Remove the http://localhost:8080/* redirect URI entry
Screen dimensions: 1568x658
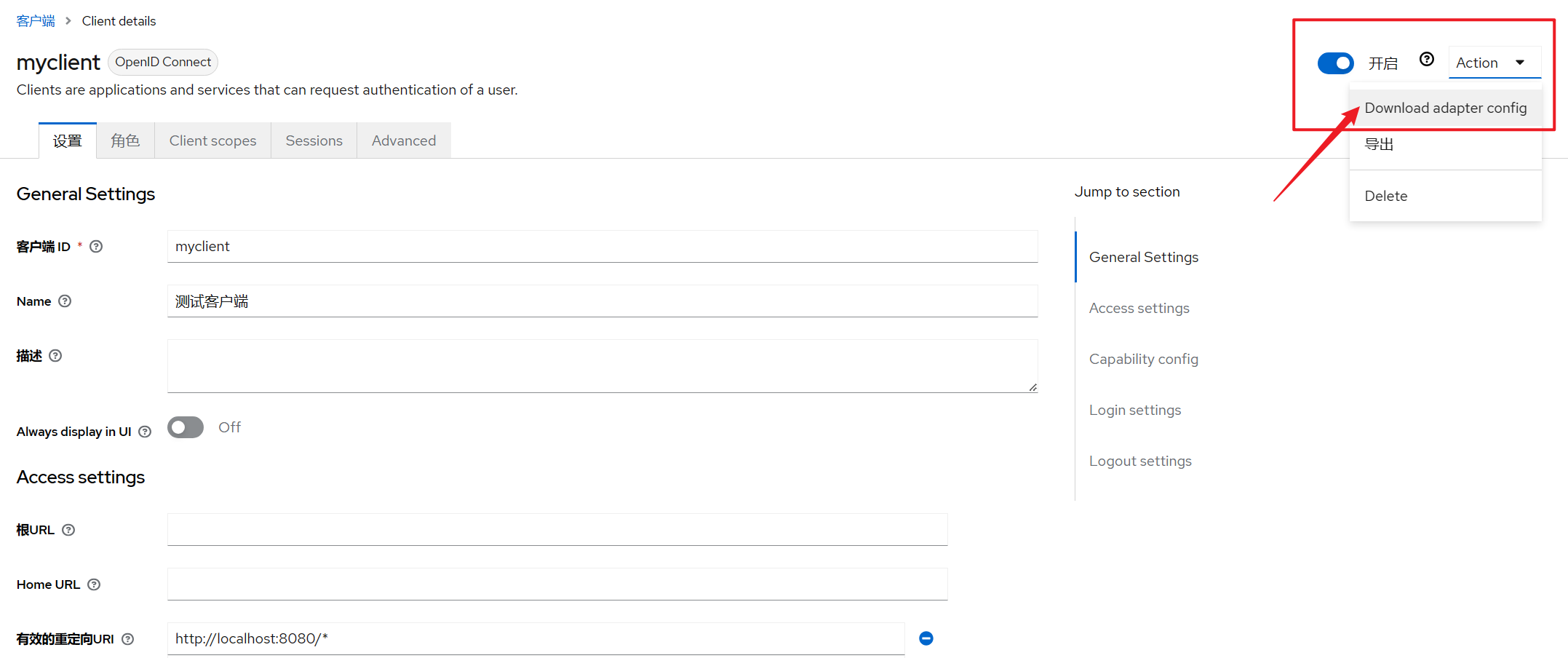[926, 638]
